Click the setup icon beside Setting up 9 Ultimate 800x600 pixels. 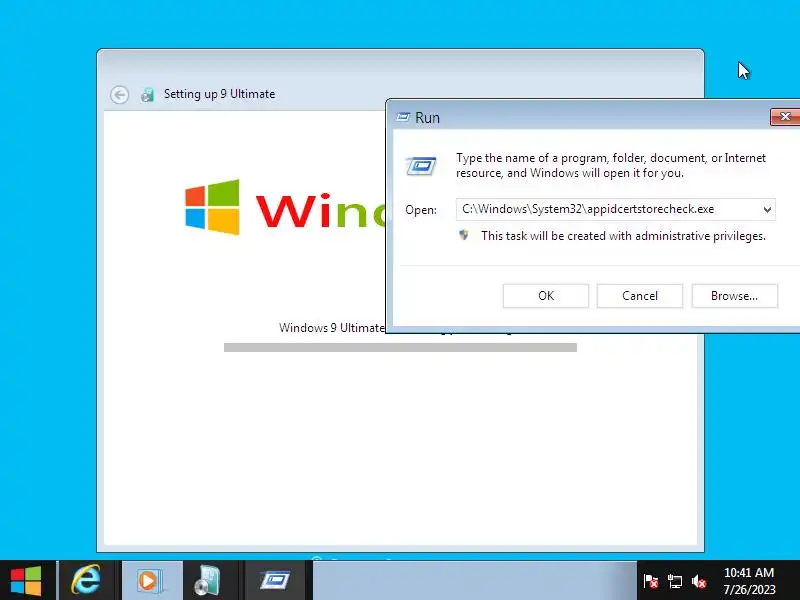click(147, 94)
